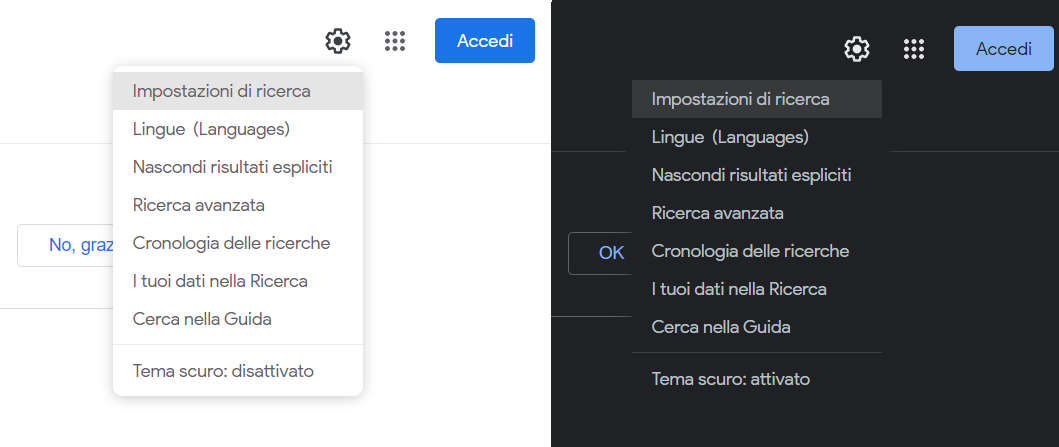
Task: Choose 'Ricerca avanzata' in light menu
Action: pyautogui.click(x=238, y=205)
